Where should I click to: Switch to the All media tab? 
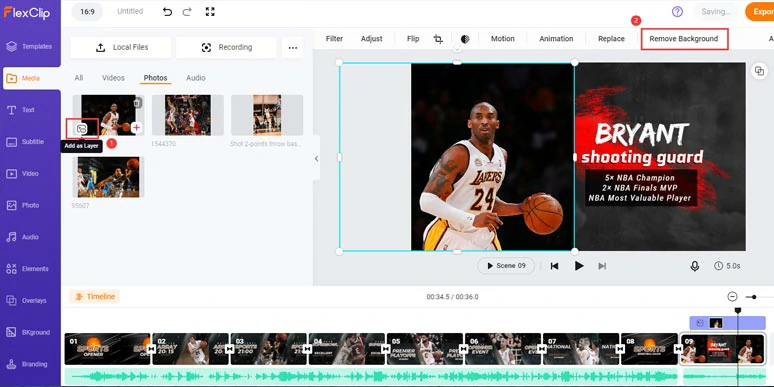coord(78,78)
